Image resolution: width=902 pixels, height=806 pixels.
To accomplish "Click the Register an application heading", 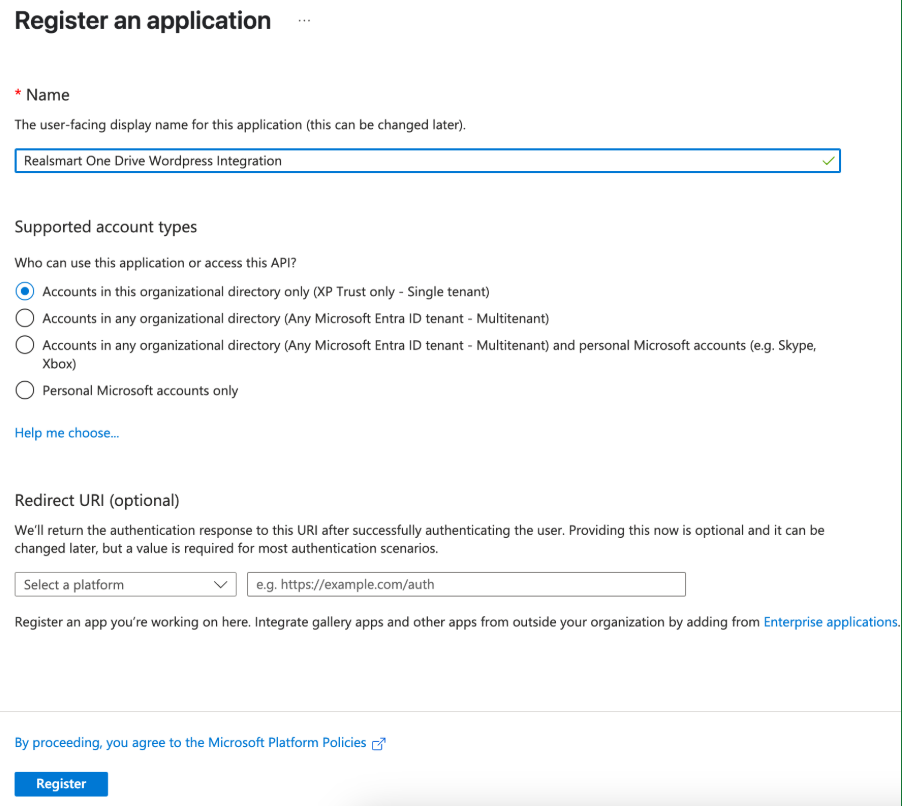I will (143, 21).
